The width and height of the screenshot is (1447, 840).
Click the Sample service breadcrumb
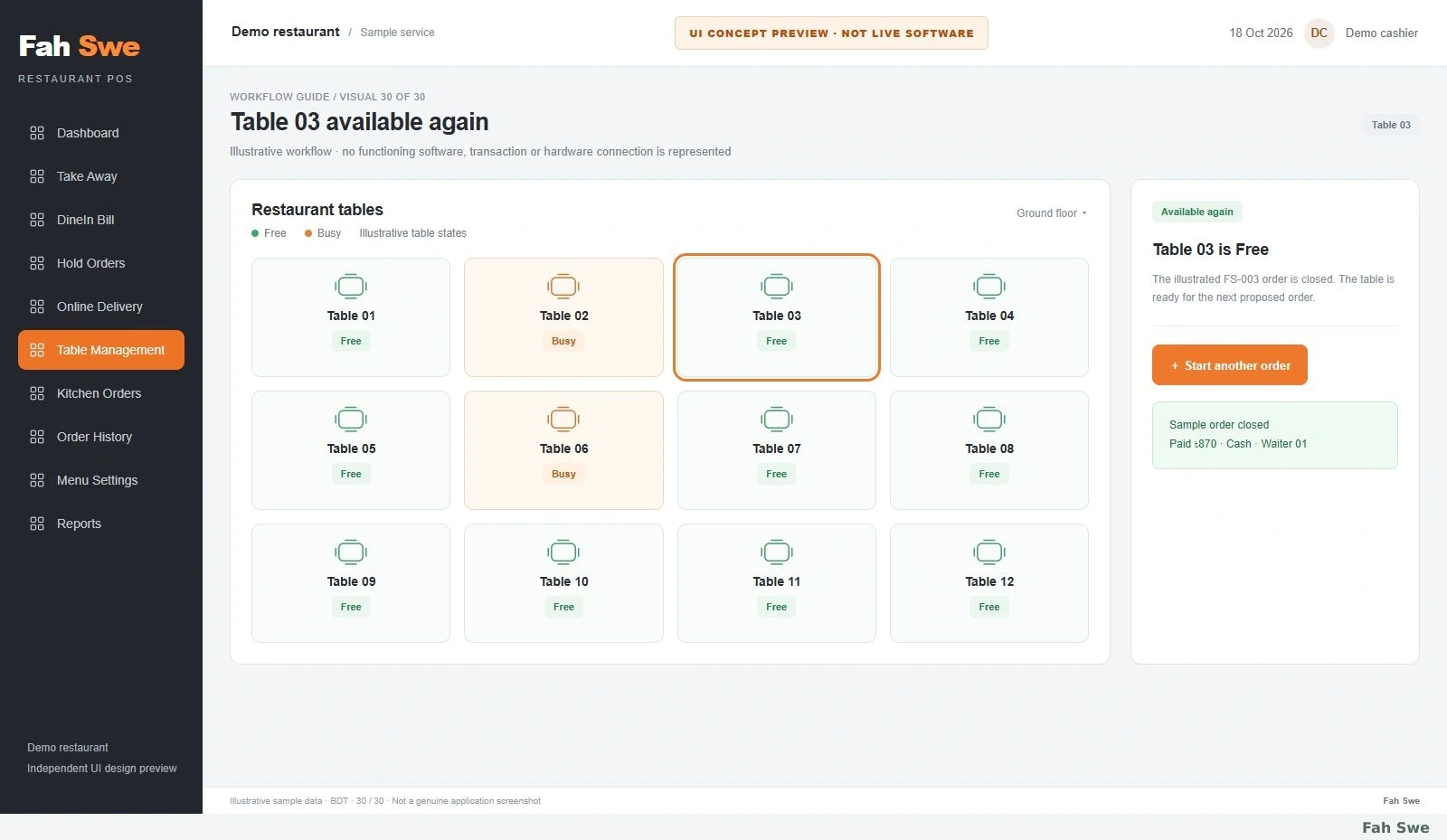click(397, 33)
